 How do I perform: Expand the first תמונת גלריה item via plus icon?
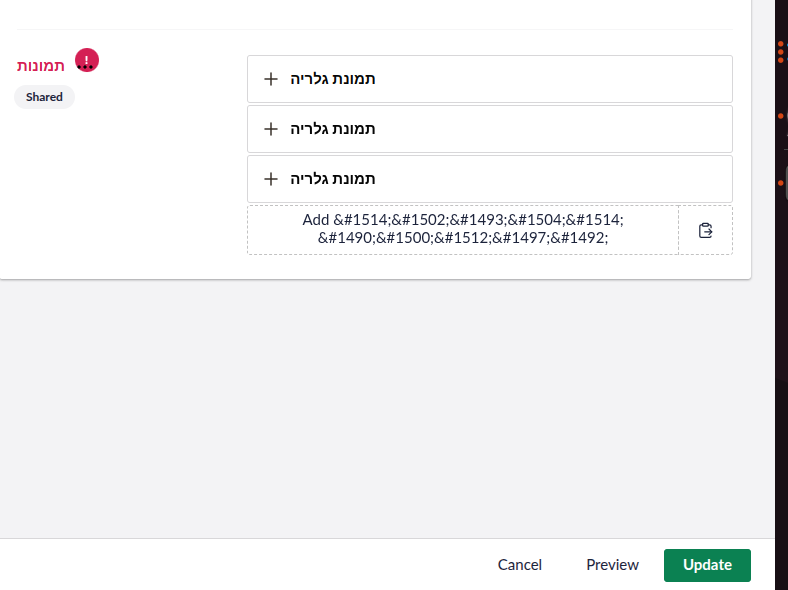click(271, 79)
